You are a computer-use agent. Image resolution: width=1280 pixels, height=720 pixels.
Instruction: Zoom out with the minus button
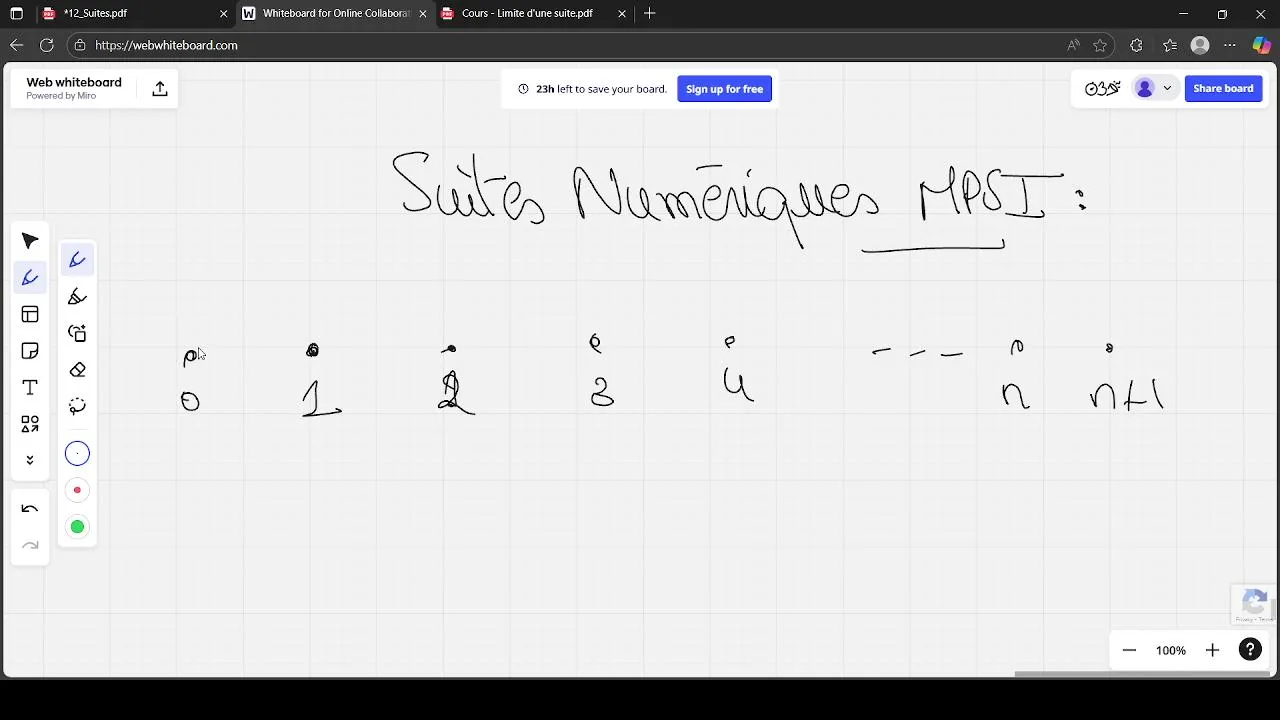coord(1129,650)
